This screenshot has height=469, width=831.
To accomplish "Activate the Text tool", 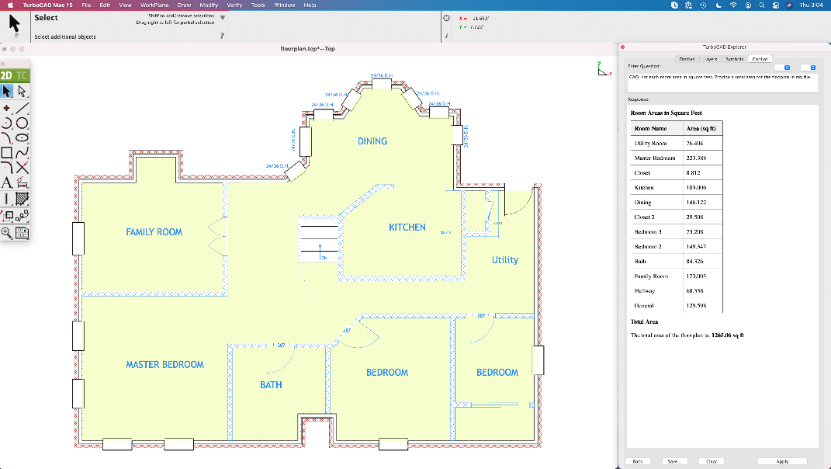I will (x=7, y=183).
